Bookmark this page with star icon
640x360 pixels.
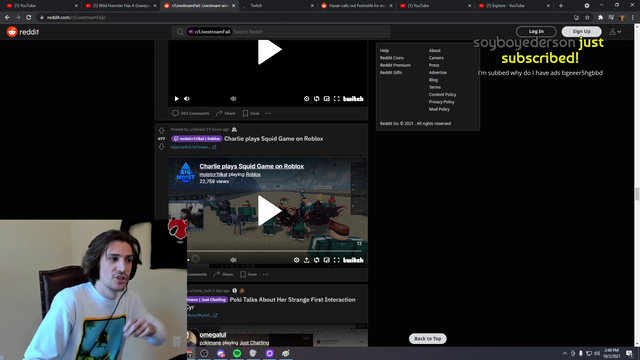pyautogui.click(x=587, y=18)
